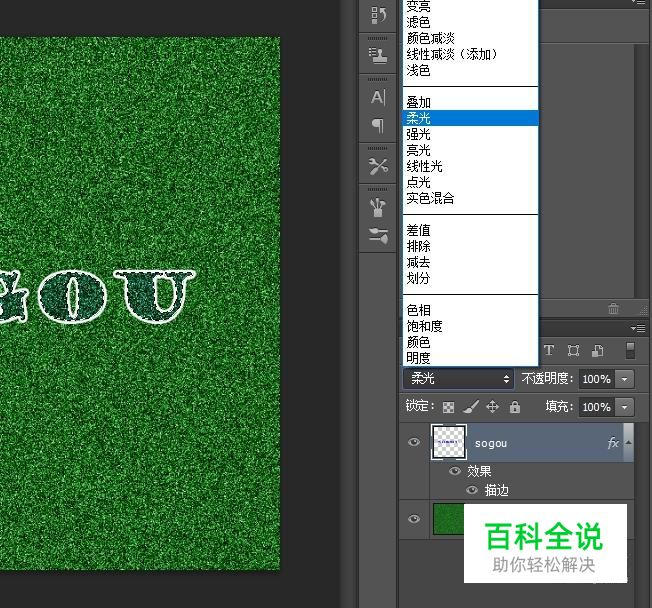Select 滤色 blend mode

coord(471,22)
